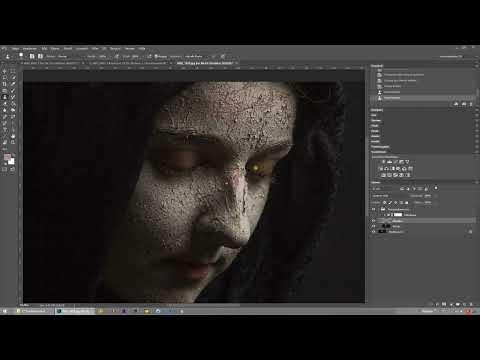Delete current state in History panel

(471, 104)
